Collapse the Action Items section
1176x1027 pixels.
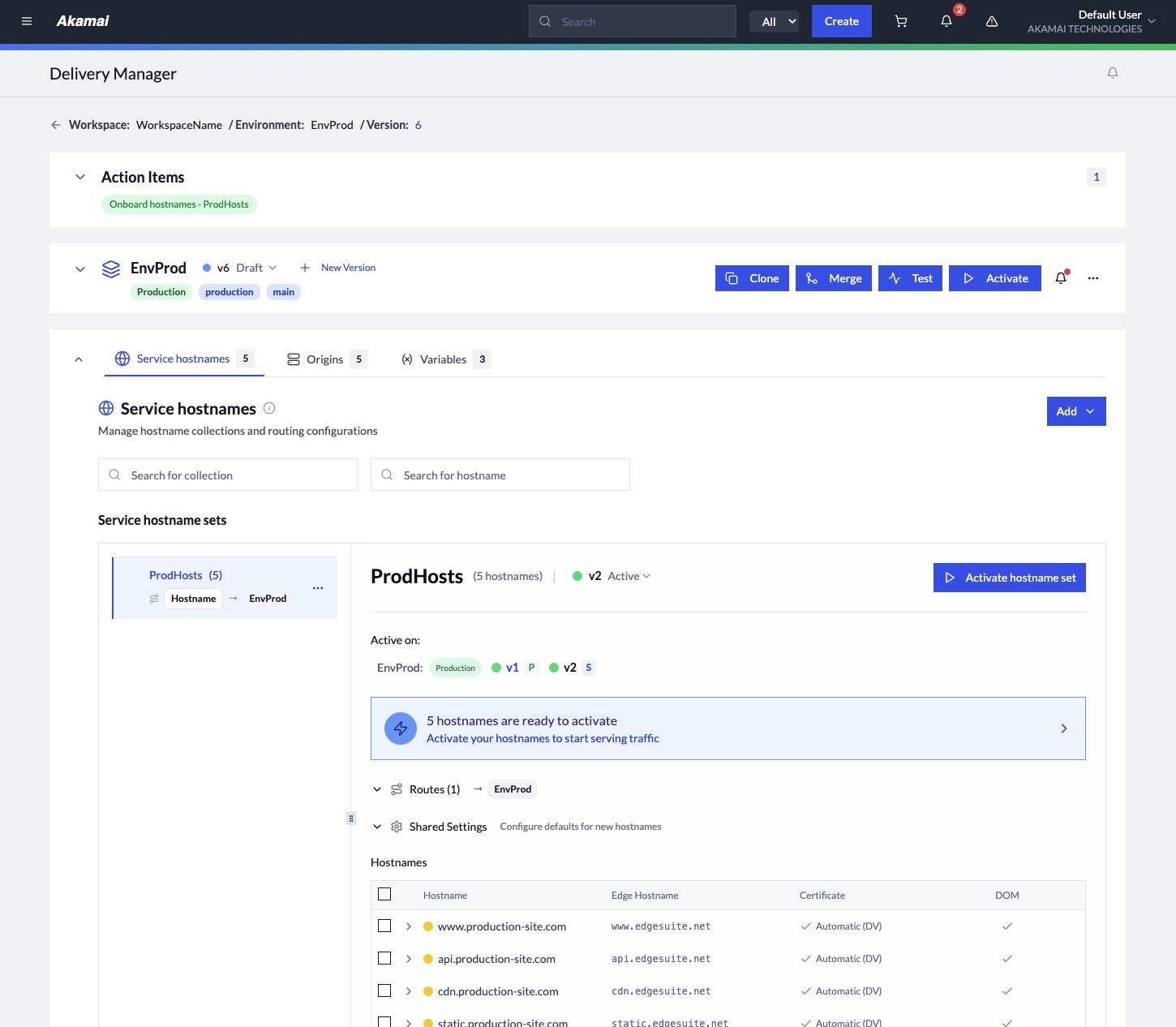coord(80,177)
